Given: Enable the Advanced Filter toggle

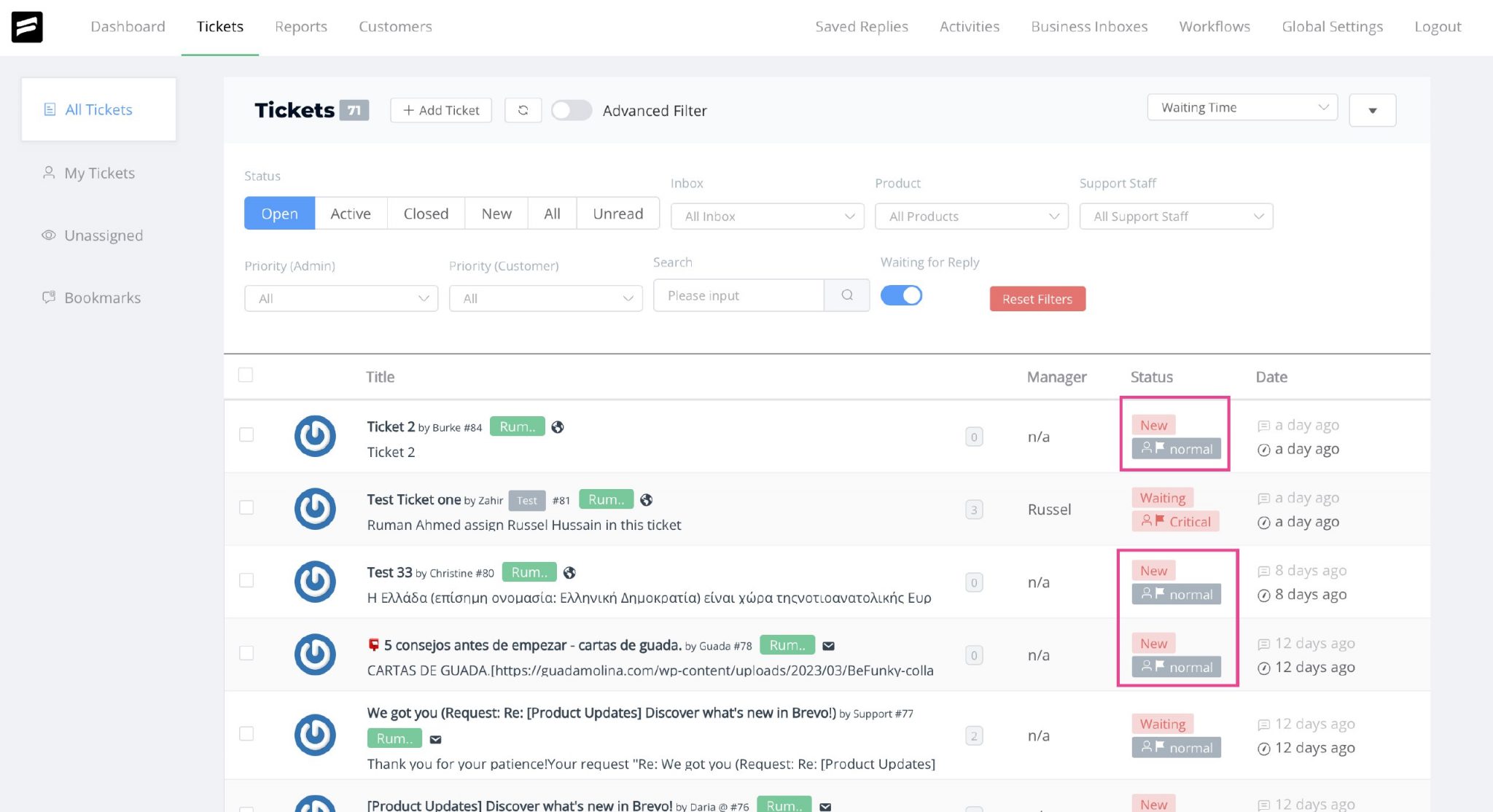Looking at the screenshot, I should pos(572,110).
